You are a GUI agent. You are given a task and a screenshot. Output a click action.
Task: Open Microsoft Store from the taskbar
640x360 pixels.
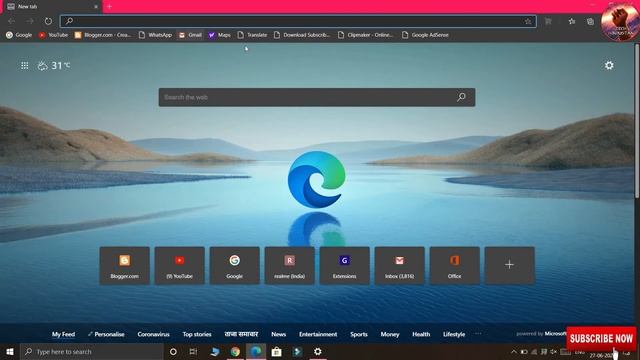click(x=276, y=351)
